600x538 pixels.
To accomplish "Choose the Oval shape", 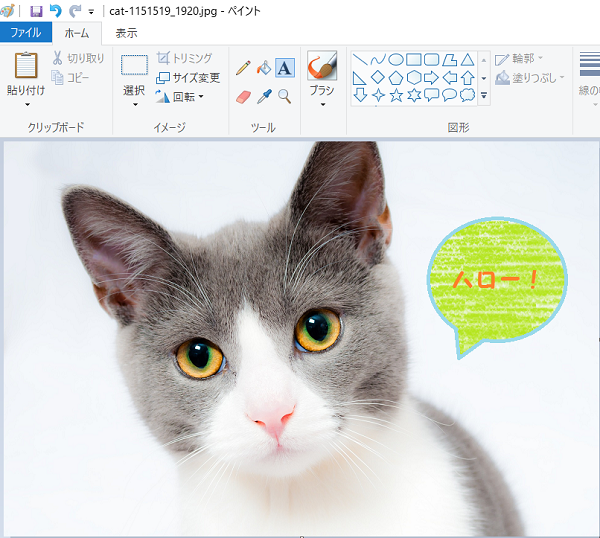I will tap(396, 60).
